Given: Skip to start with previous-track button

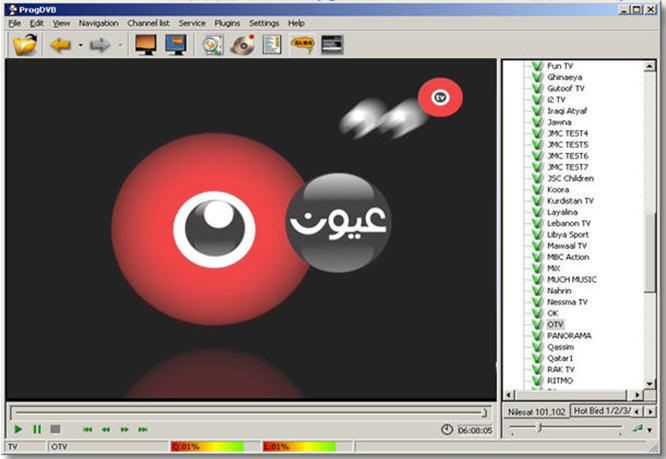Looking at the screenshot, I should (87, 430).
